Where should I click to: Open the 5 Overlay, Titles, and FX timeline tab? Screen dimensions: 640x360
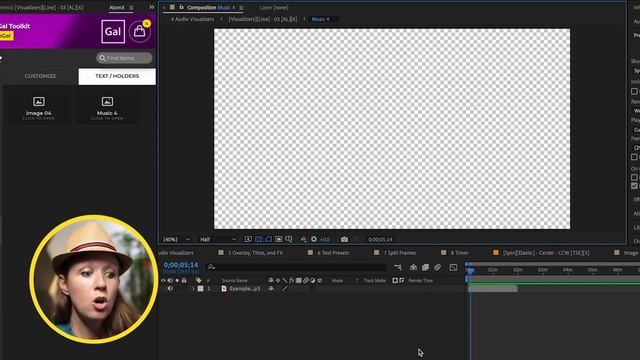(255, 253)
